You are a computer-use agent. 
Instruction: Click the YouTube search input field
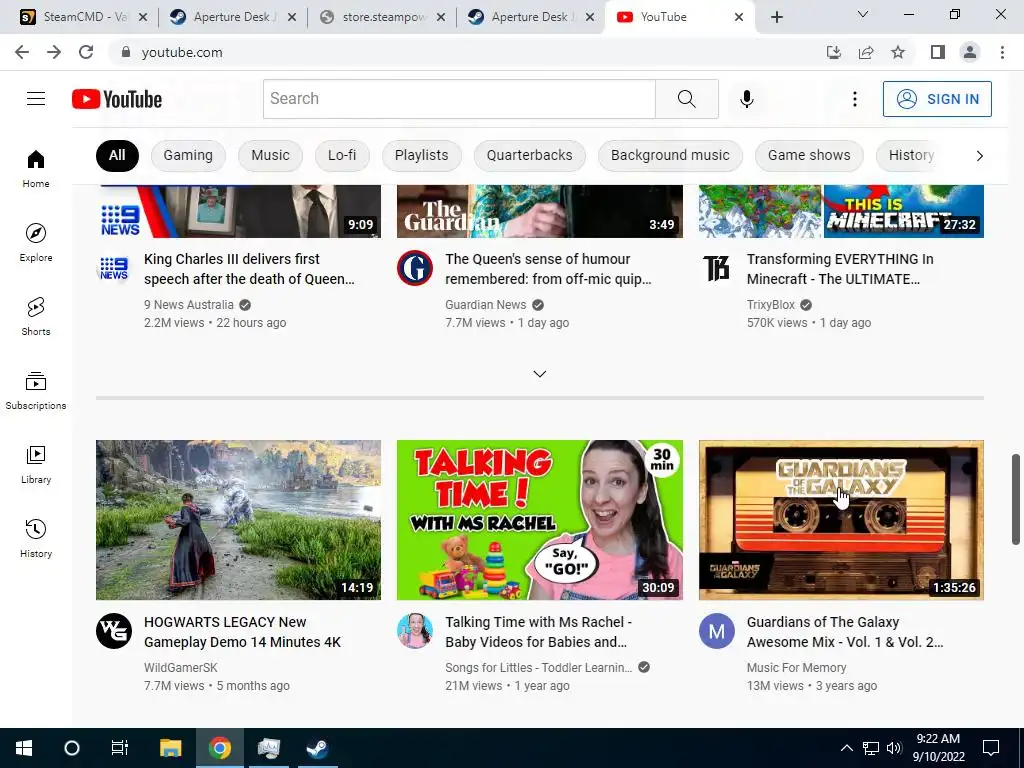(x=459, y=99)
